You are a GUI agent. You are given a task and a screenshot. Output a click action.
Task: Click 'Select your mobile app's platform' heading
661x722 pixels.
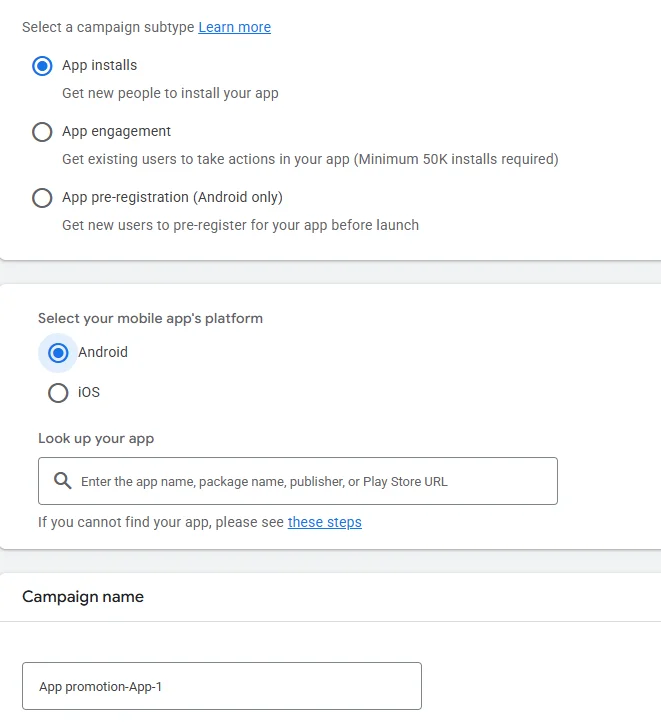(x=150, y=319)
